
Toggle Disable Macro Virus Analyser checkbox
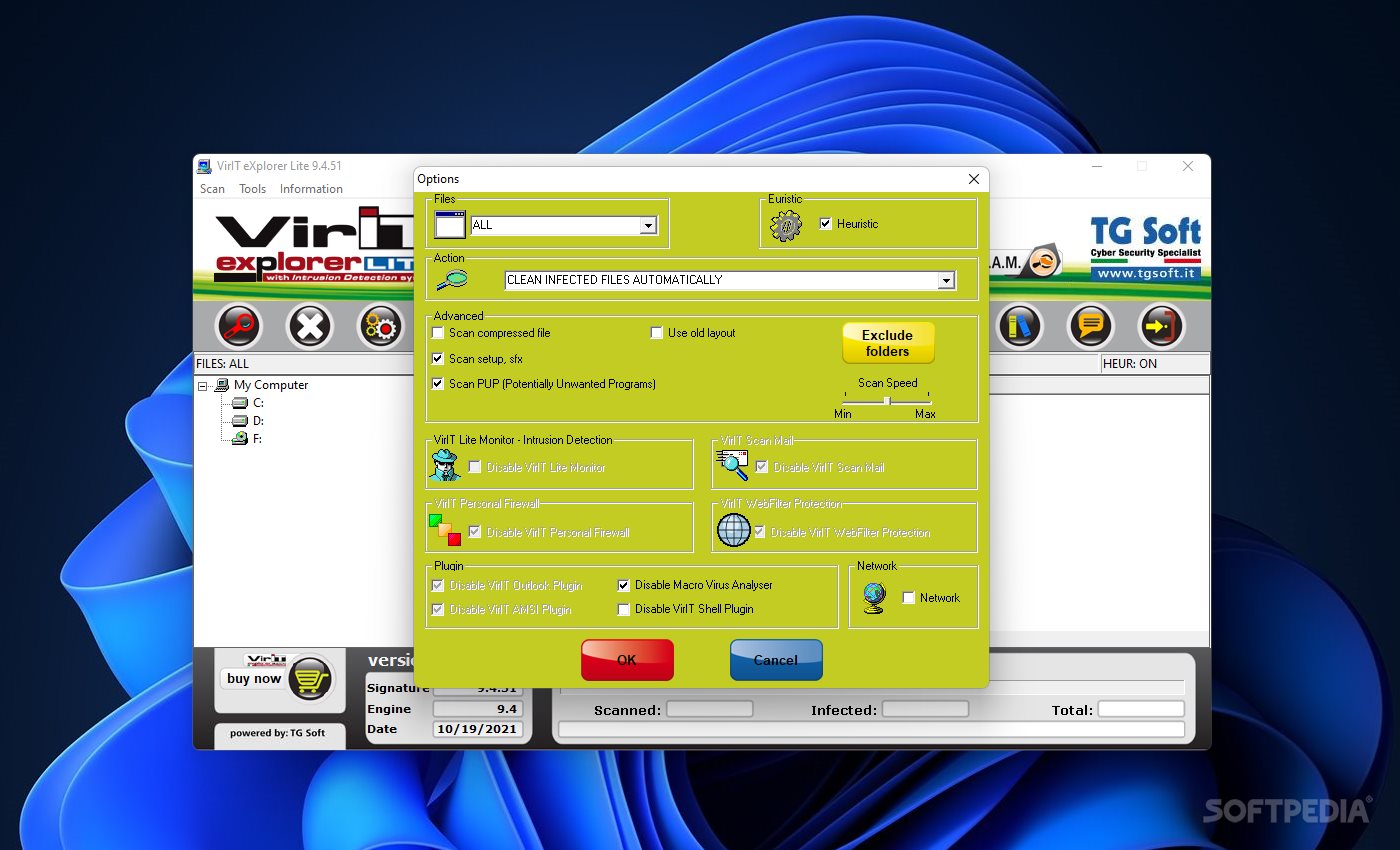coord(624,585)
